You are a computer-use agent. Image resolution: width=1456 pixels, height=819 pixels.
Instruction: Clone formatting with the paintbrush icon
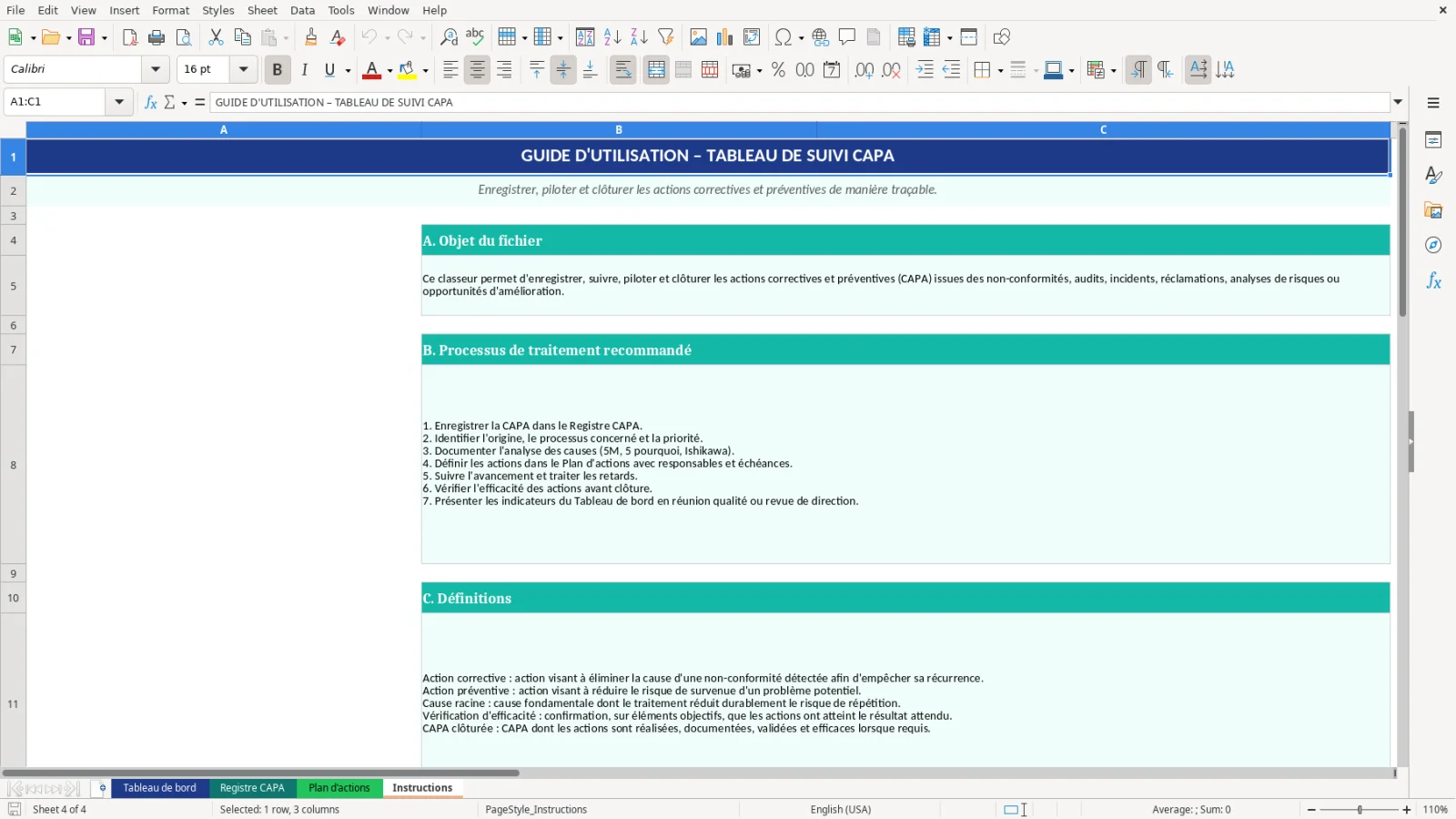tap(311, 37)
